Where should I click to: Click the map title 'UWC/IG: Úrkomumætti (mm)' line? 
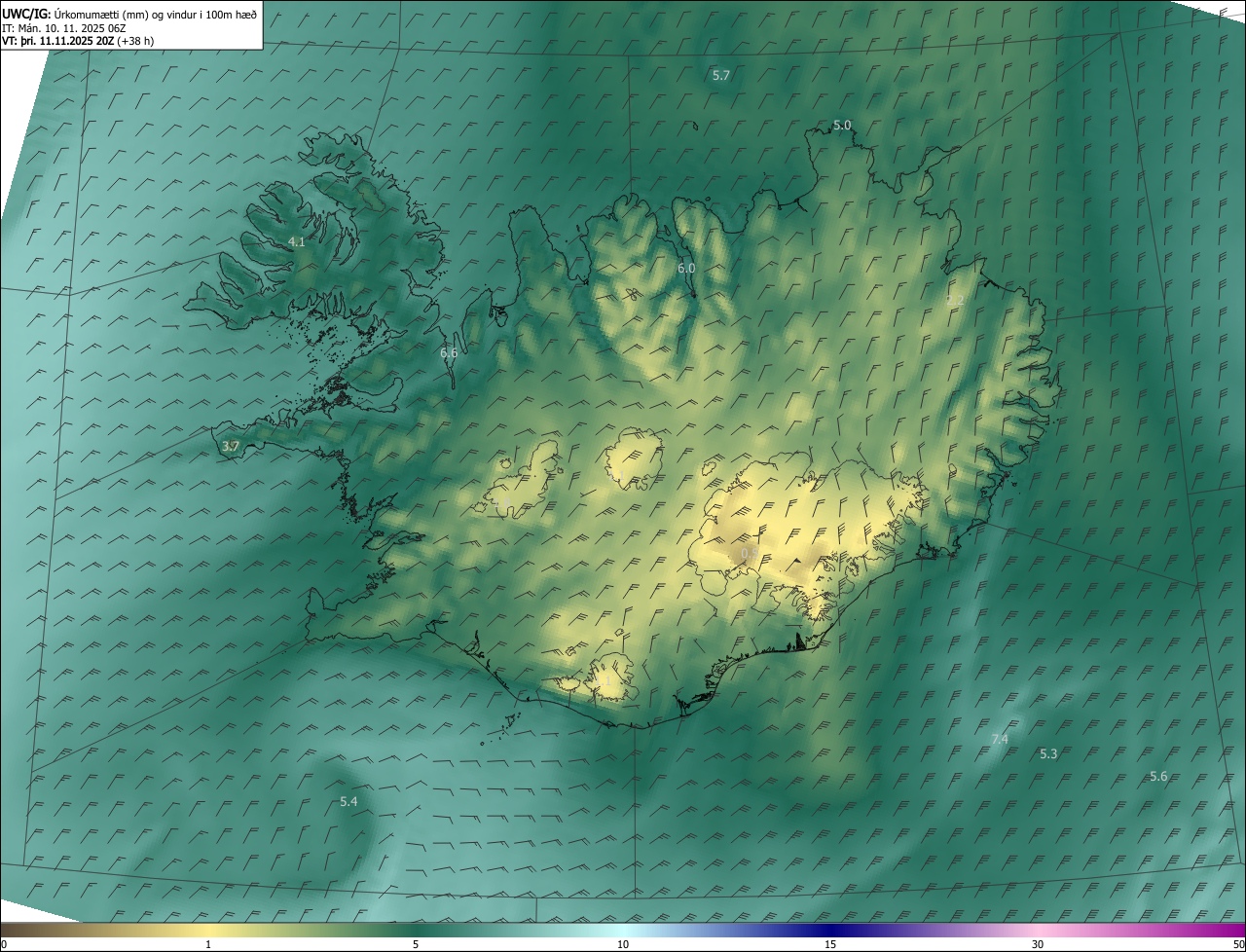click(x=129, y=14)
